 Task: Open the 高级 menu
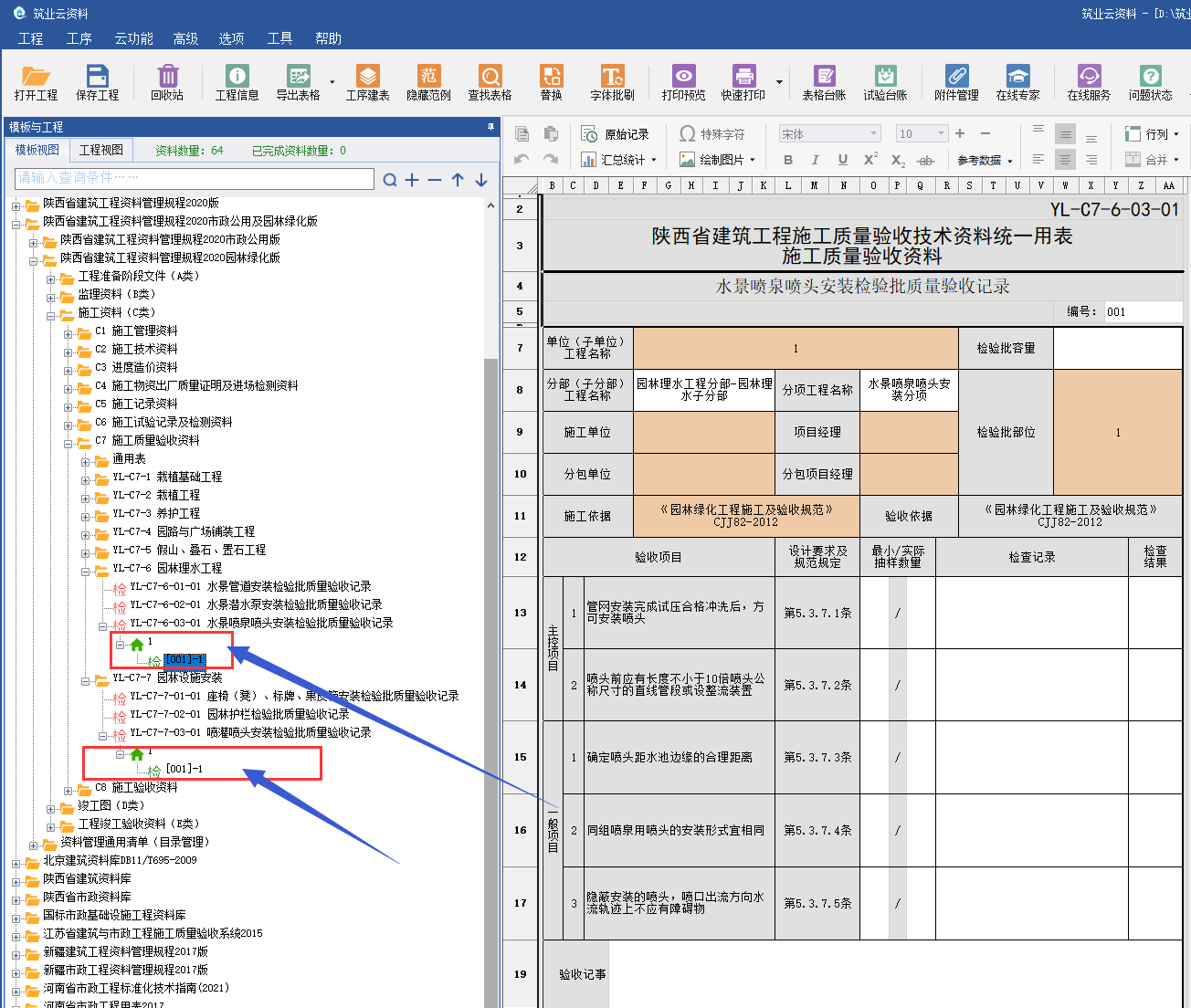[185, 38]
